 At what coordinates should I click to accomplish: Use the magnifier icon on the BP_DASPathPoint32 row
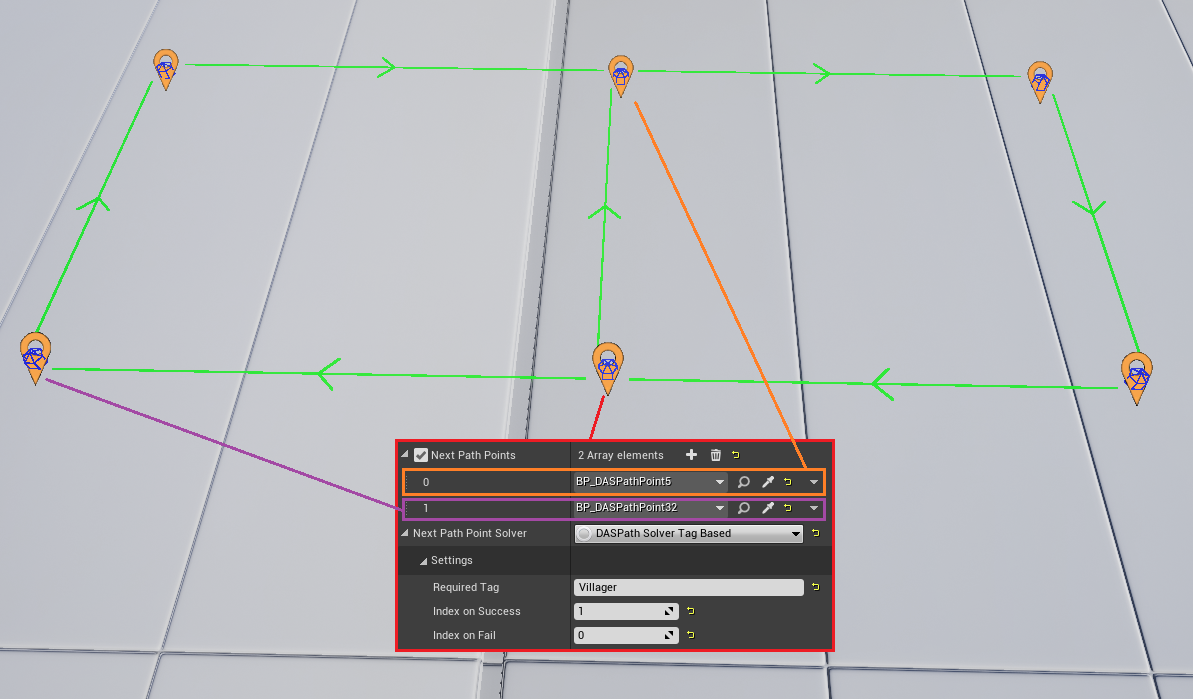tap(744, 508)
